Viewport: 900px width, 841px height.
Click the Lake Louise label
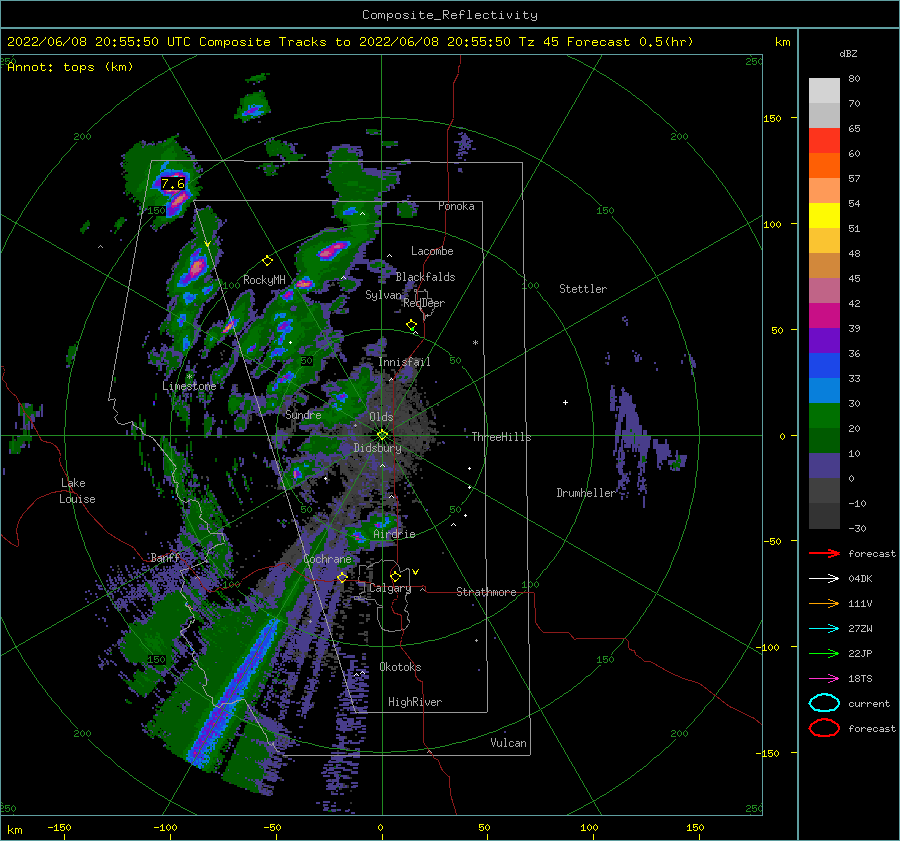click(77, 491)
